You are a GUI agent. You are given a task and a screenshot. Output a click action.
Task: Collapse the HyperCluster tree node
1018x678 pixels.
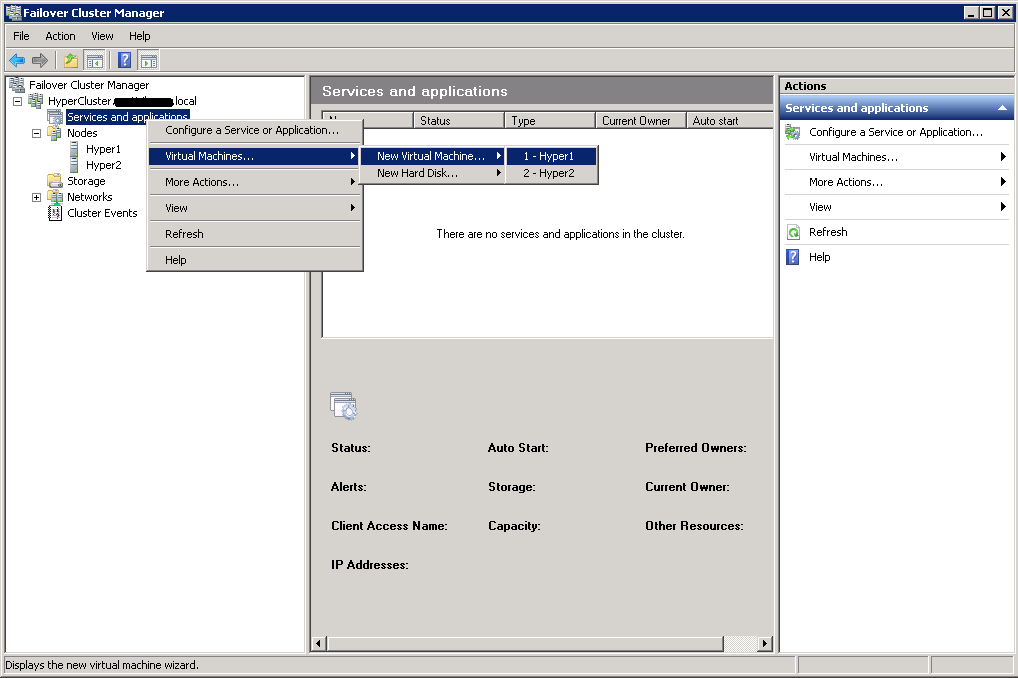[18, 101]
